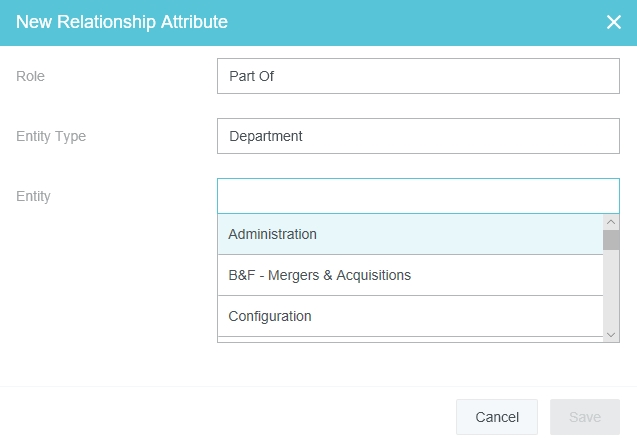The height and width of the screenshot is (444, 637).
Task: Pick Configuration from the dropdown list
Action: [x=410, y=316]
